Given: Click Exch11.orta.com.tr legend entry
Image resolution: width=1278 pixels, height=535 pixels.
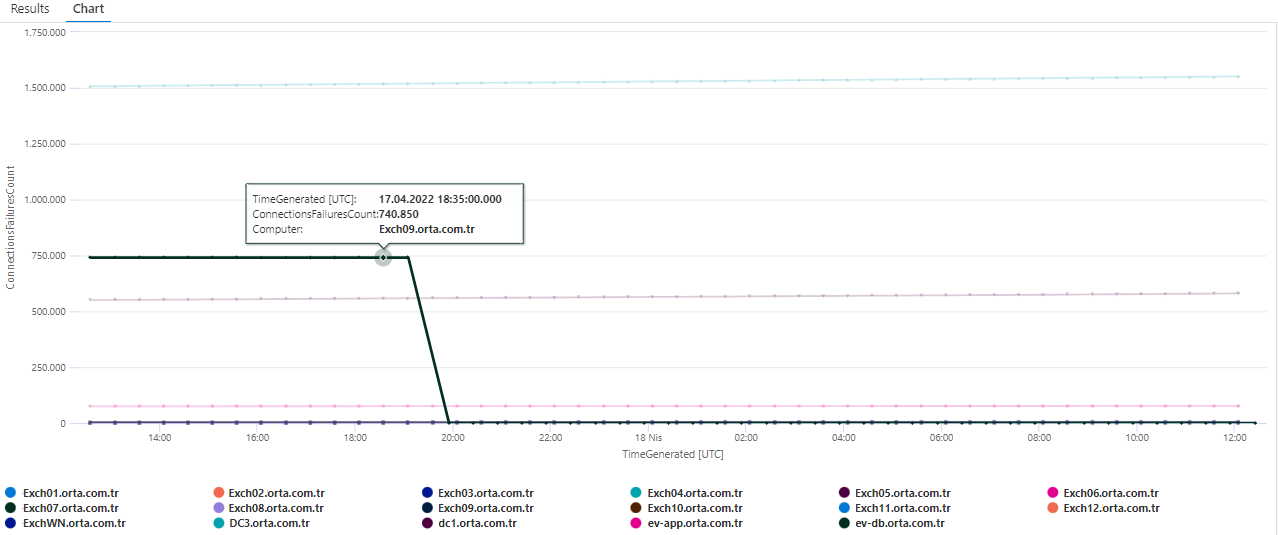Looking at the screenshot, I should point(895,508).
